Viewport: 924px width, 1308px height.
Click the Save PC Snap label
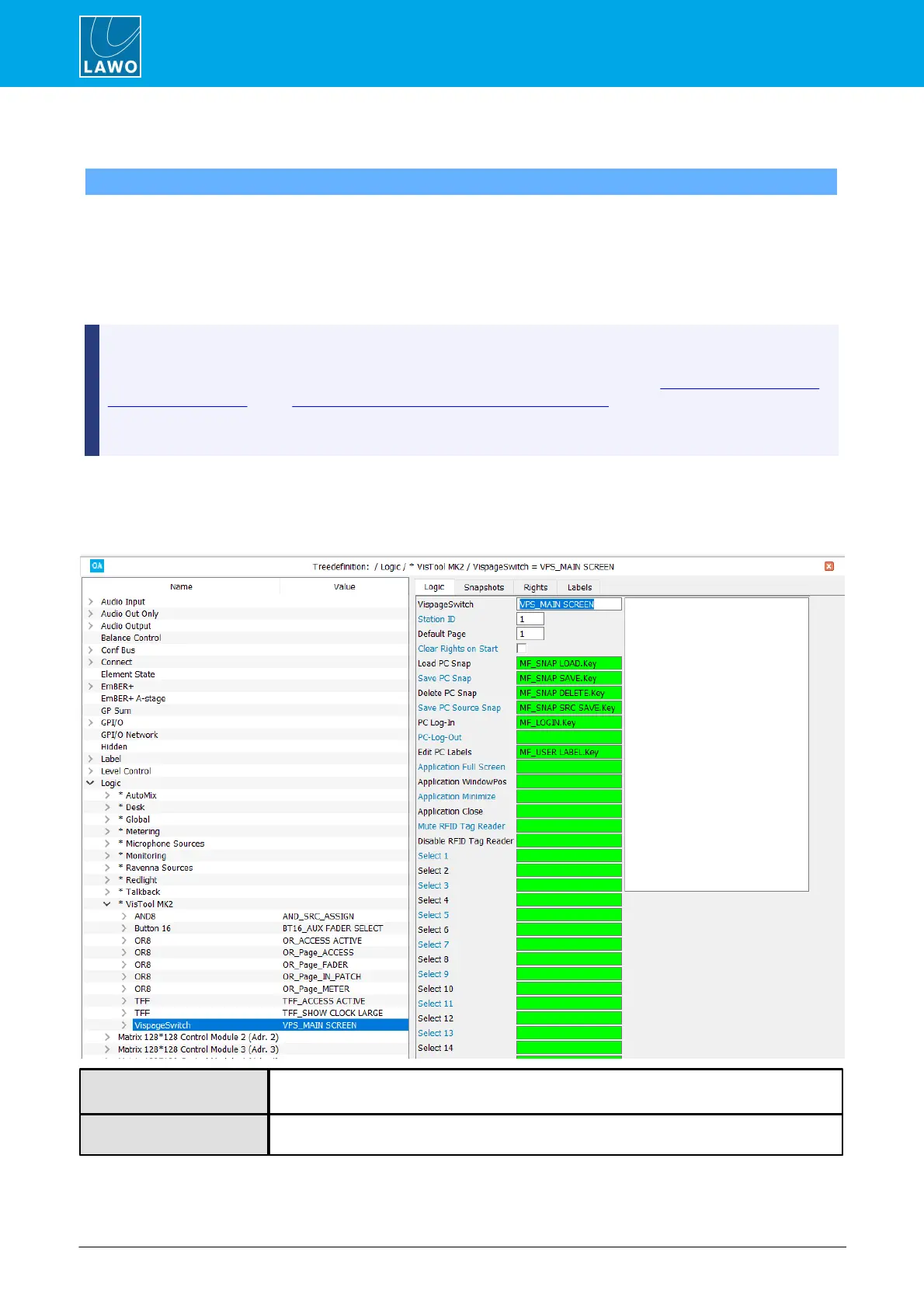point(444,678)
